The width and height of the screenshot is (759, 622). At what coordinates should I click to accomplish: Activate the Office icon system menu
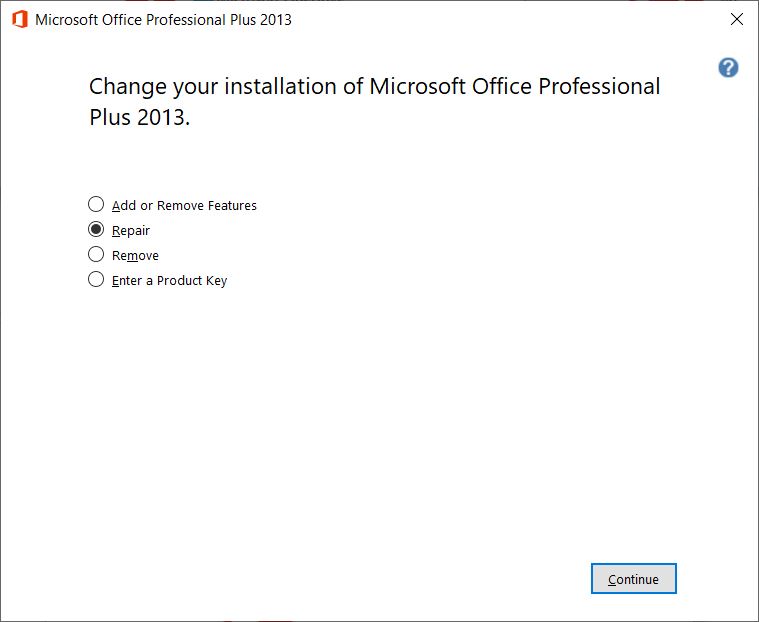pyautogui.click(x=20, y=20)
